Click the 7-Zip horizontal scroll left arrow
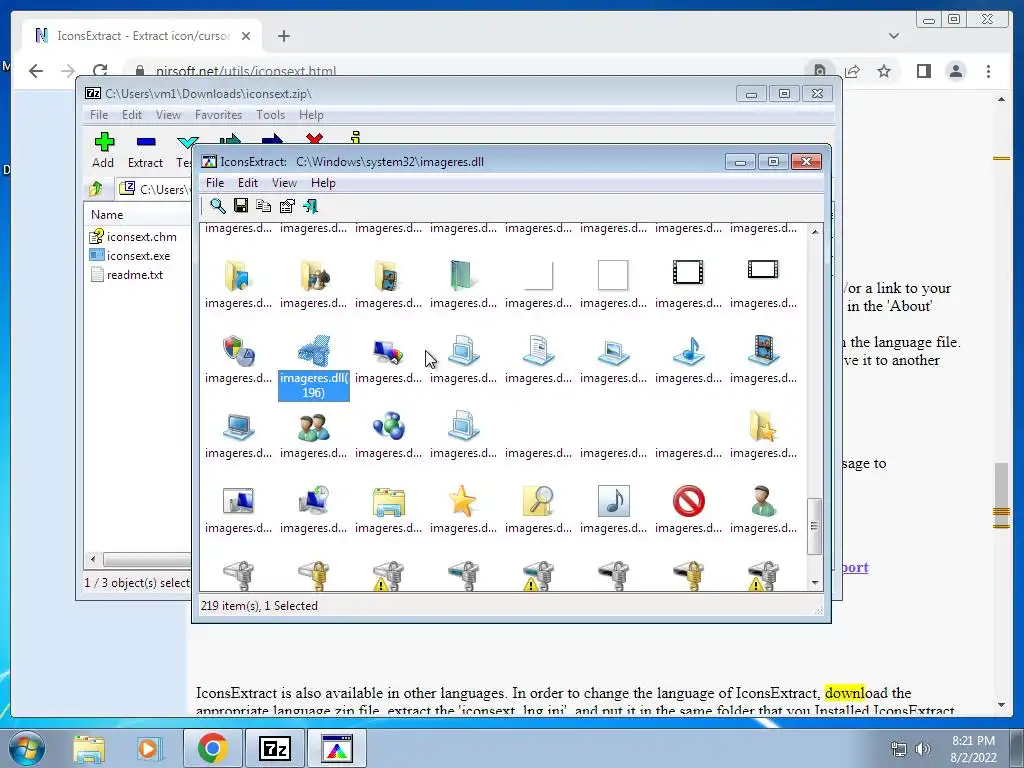 coord(93,560)
